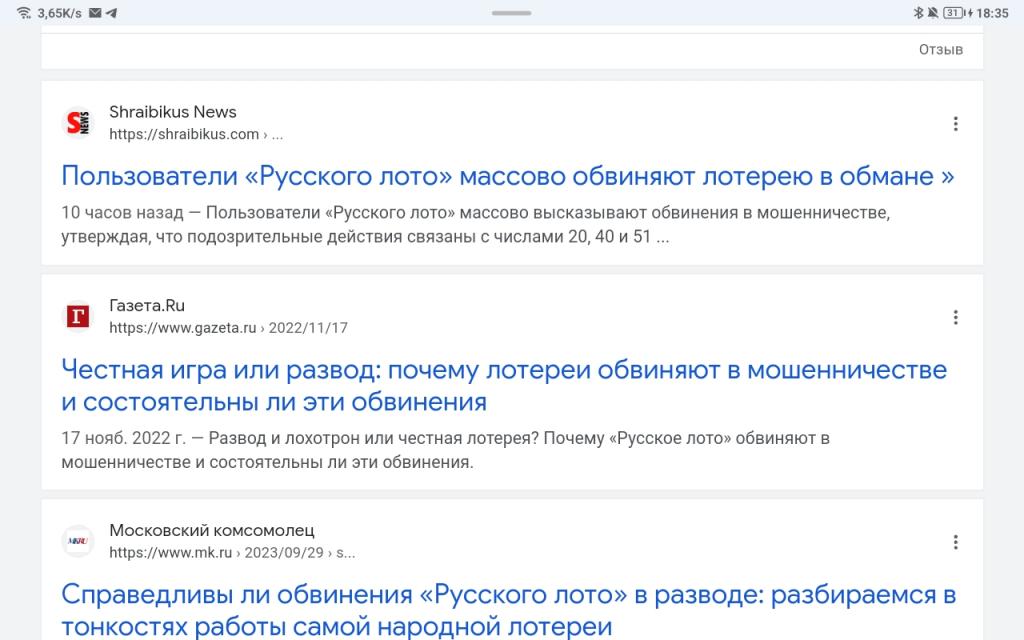Open Shraibikus News site favicon
The width and height of the screenshot is (1024, 640).
click(x=78, y=123)
